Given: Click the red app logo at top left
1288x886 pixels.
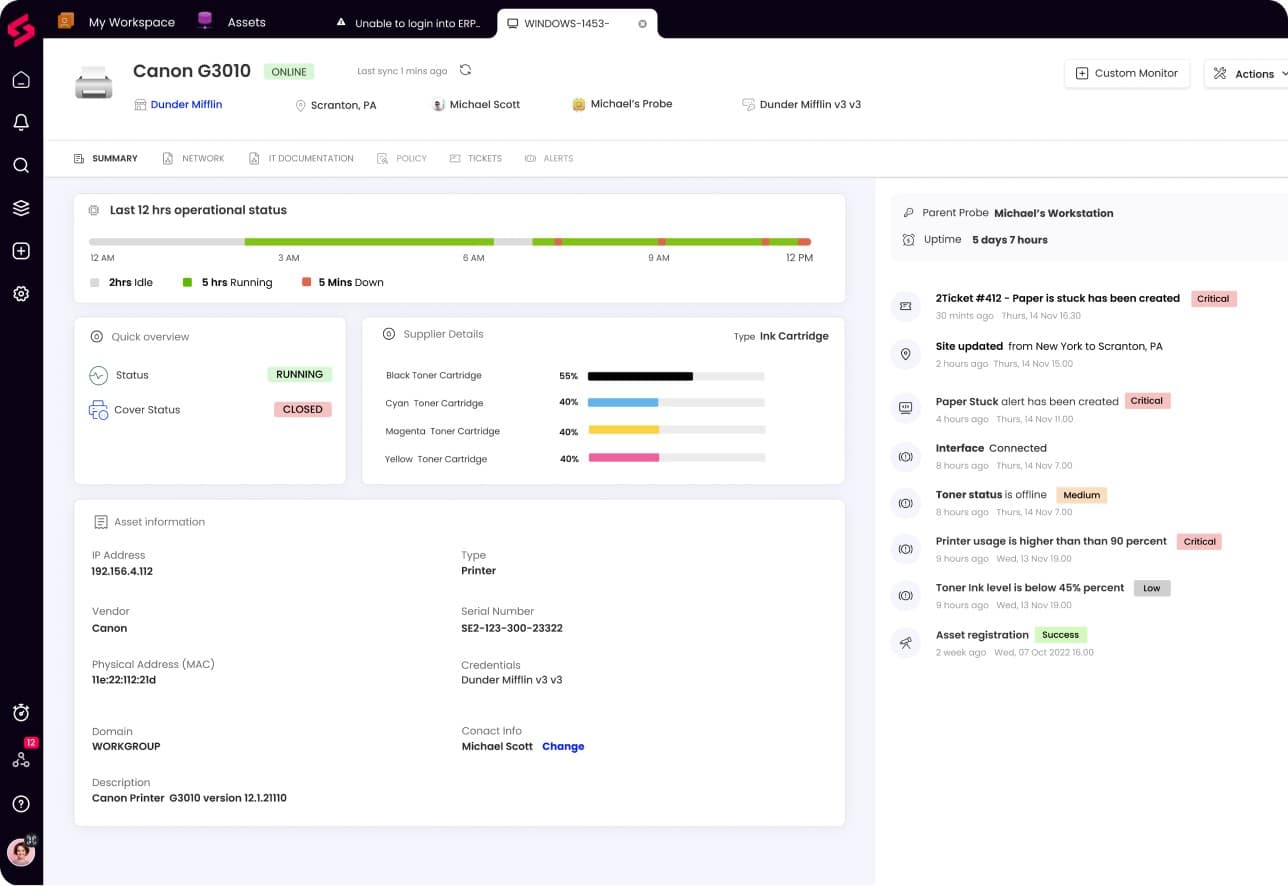Looking at the screenshot, I should tap(21, 30).
